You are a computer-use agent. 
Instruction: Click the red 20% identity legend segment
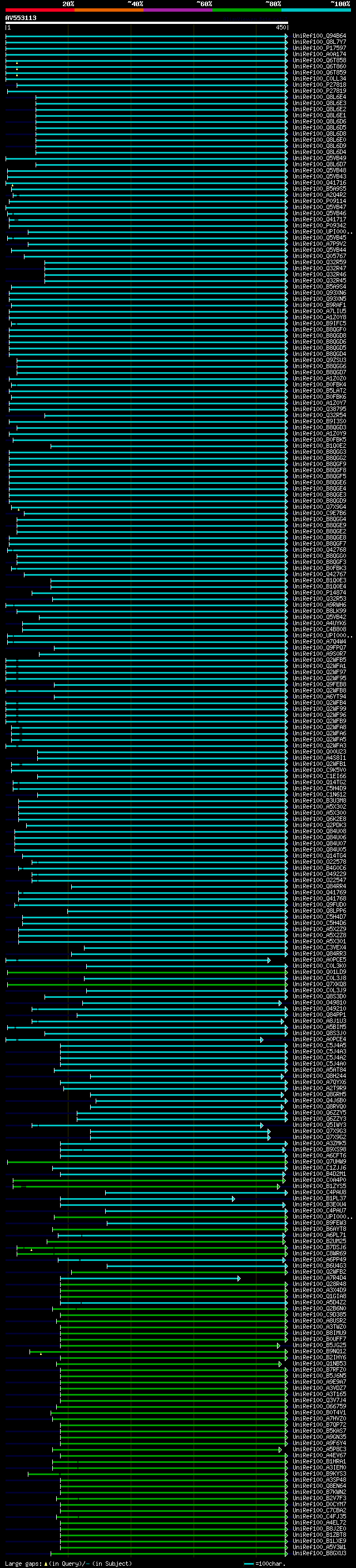(x=39, y=10)
